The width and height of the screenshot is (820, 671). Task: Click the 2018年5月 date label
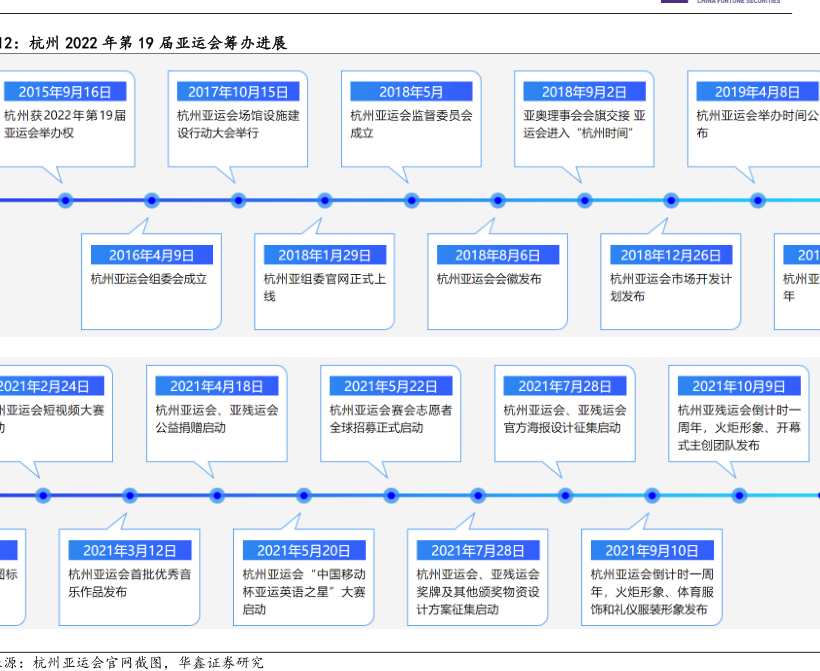tap(411, 92)
